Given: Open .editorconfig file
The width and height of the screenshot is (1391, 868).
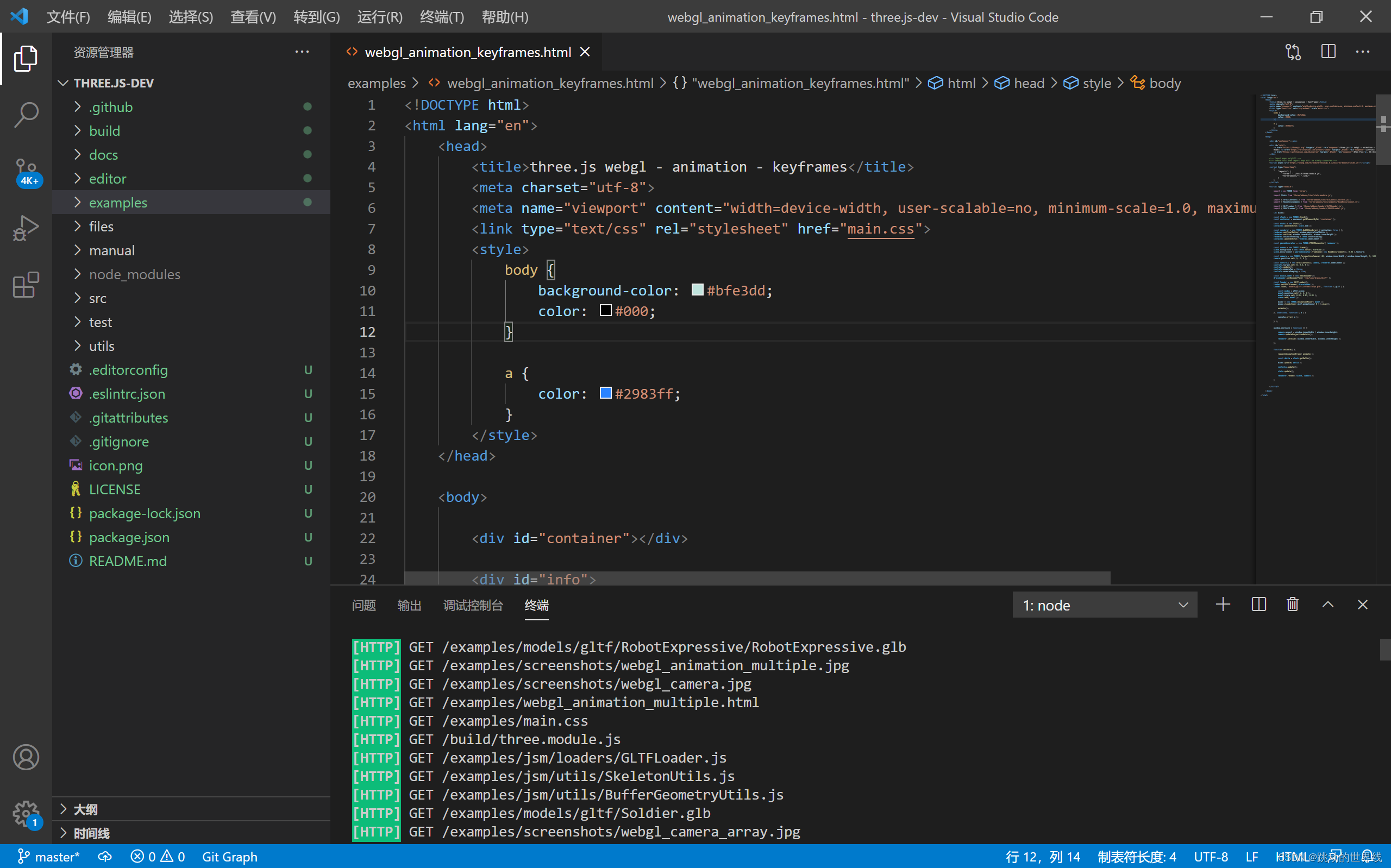Looking at the screenshot, I should coord(191,370).
